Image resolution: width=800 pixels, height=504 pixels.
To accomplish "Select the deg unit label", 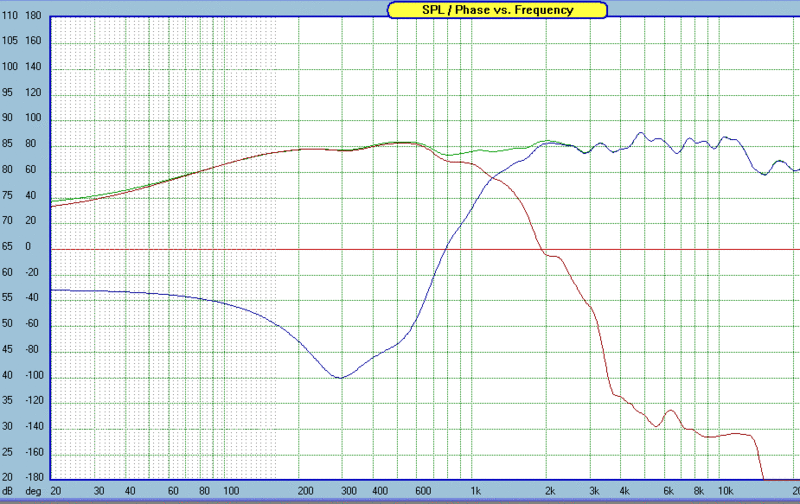I will (x=33, y=491).
